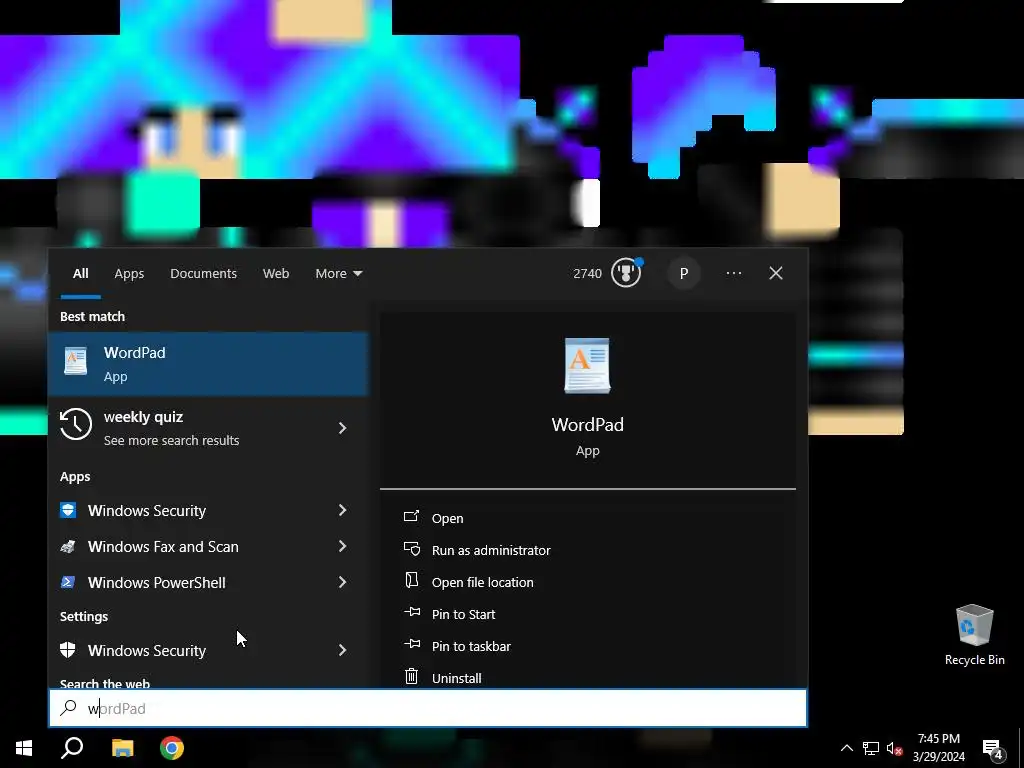This screenshot has width=1024, height=768.
Task: Click the Windows Security shield app icon
Action: coord(68,510)
